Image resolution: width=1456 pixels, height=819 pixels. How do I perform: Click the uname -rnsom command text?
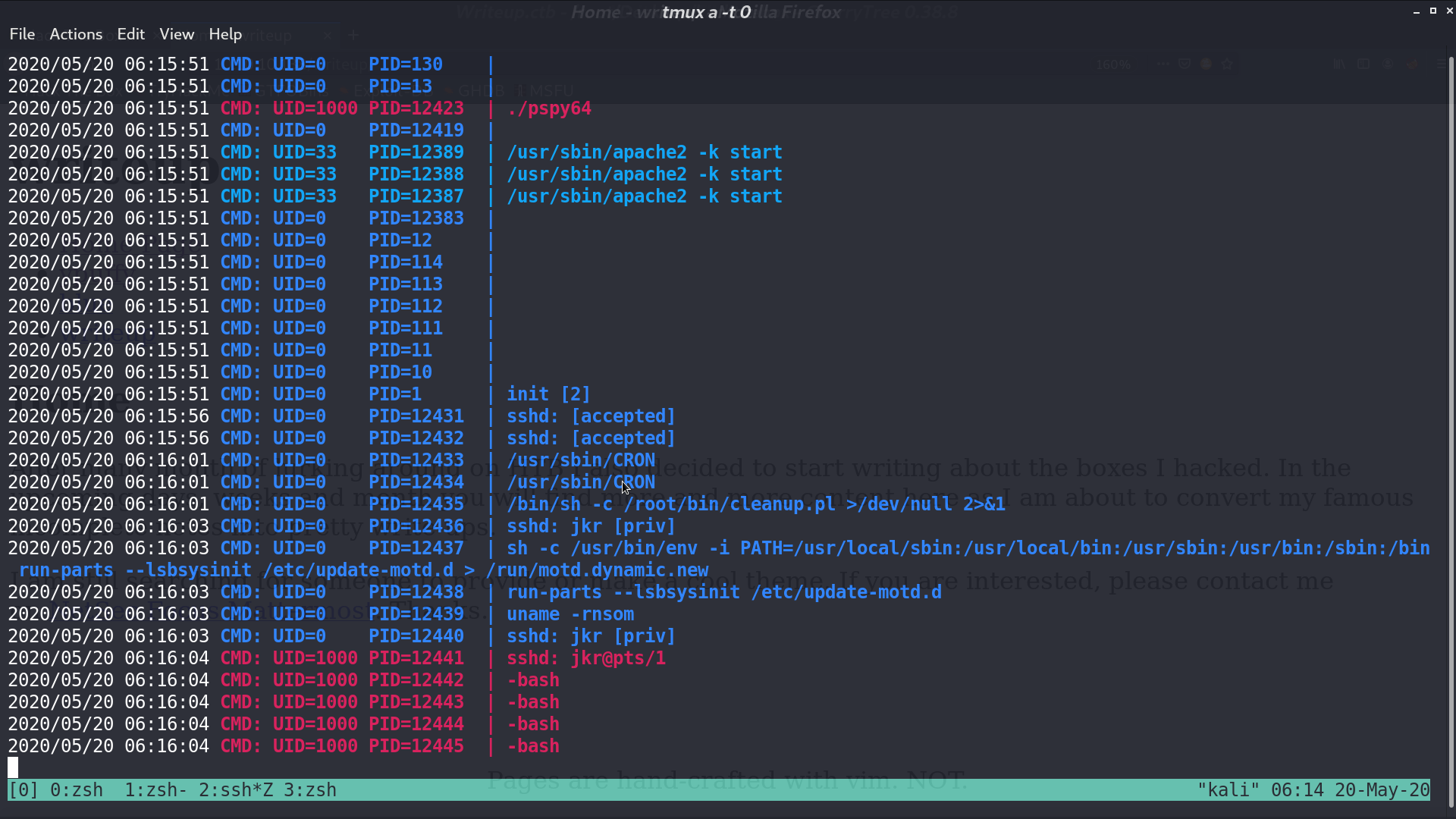(x=570, y=614)
